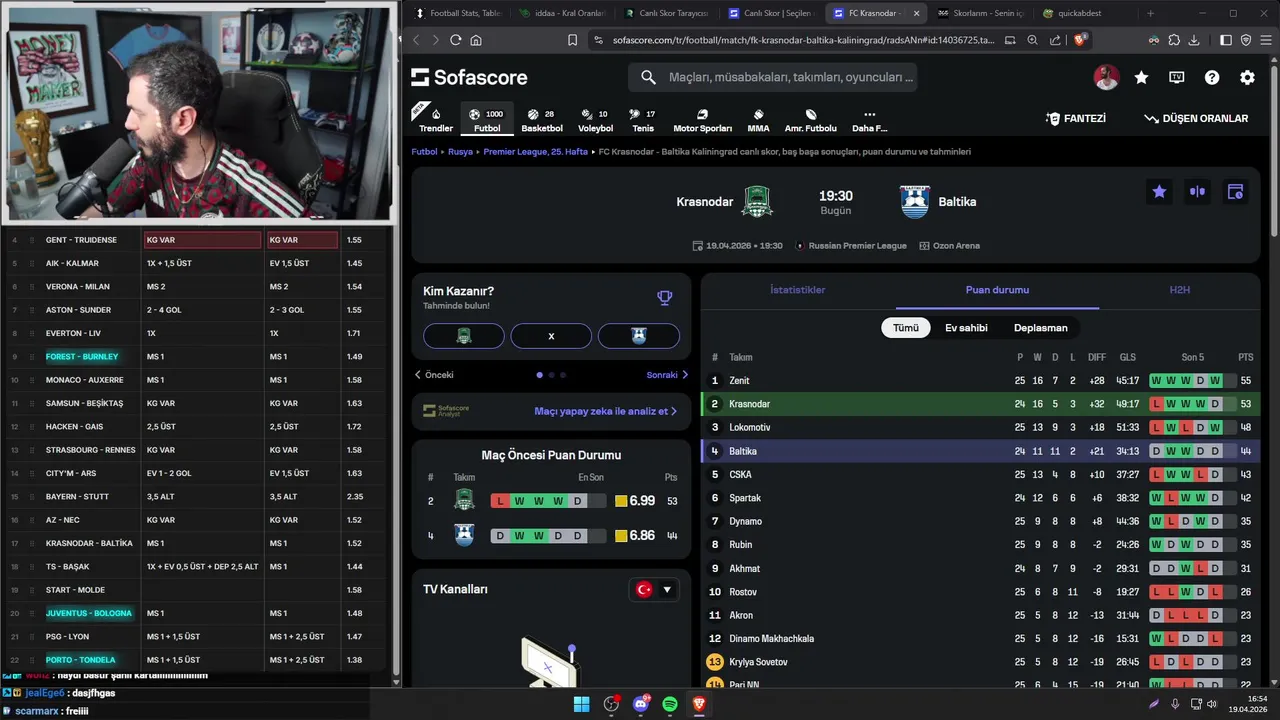The width and height of the screenshot is (1280, 720).
Task: Bookmark this page in the browser
Action: coord(572,40)
